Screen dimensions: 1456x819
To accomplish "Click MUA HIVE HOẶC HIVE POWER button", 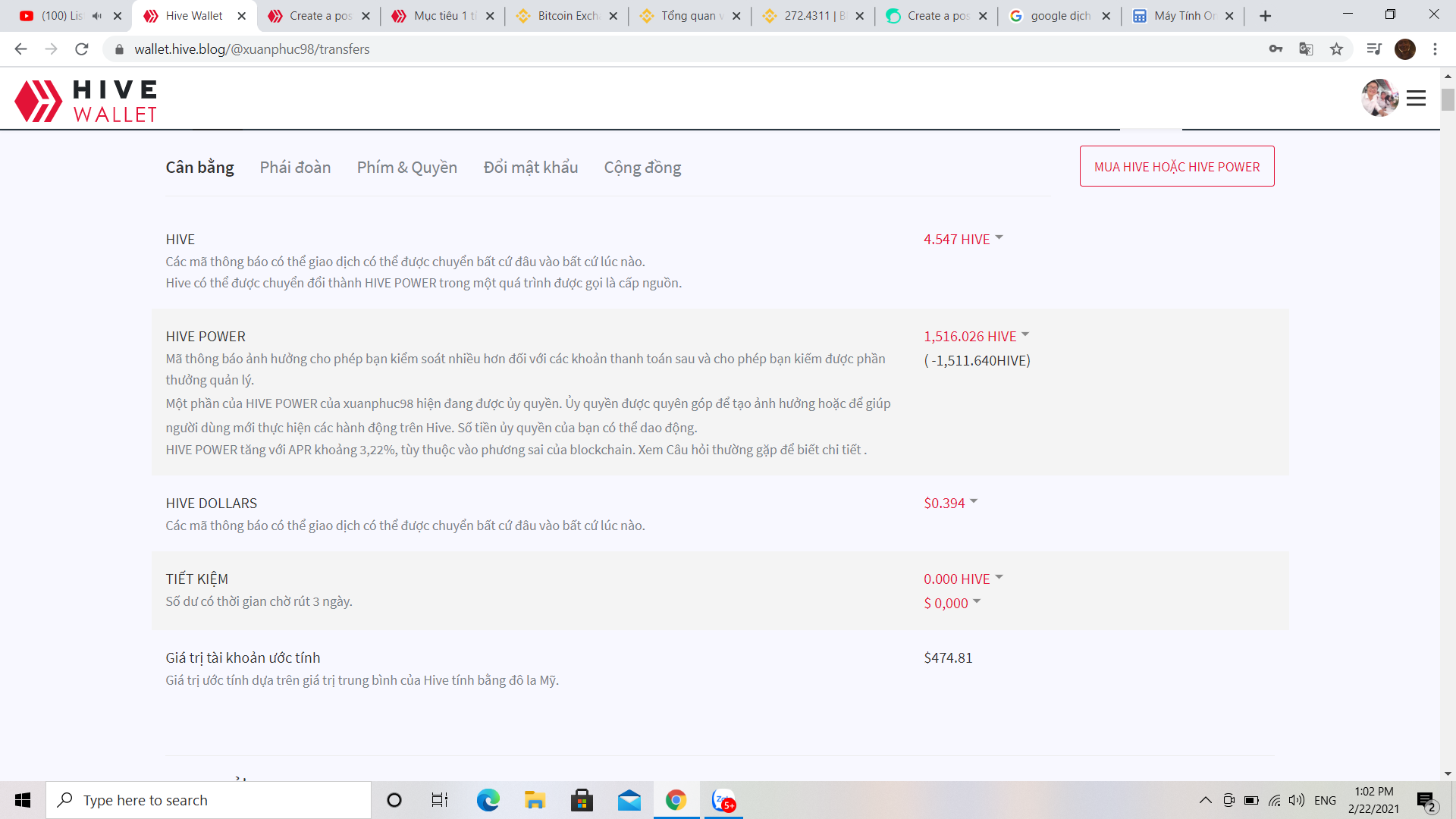I will (x=1177, y=166).
